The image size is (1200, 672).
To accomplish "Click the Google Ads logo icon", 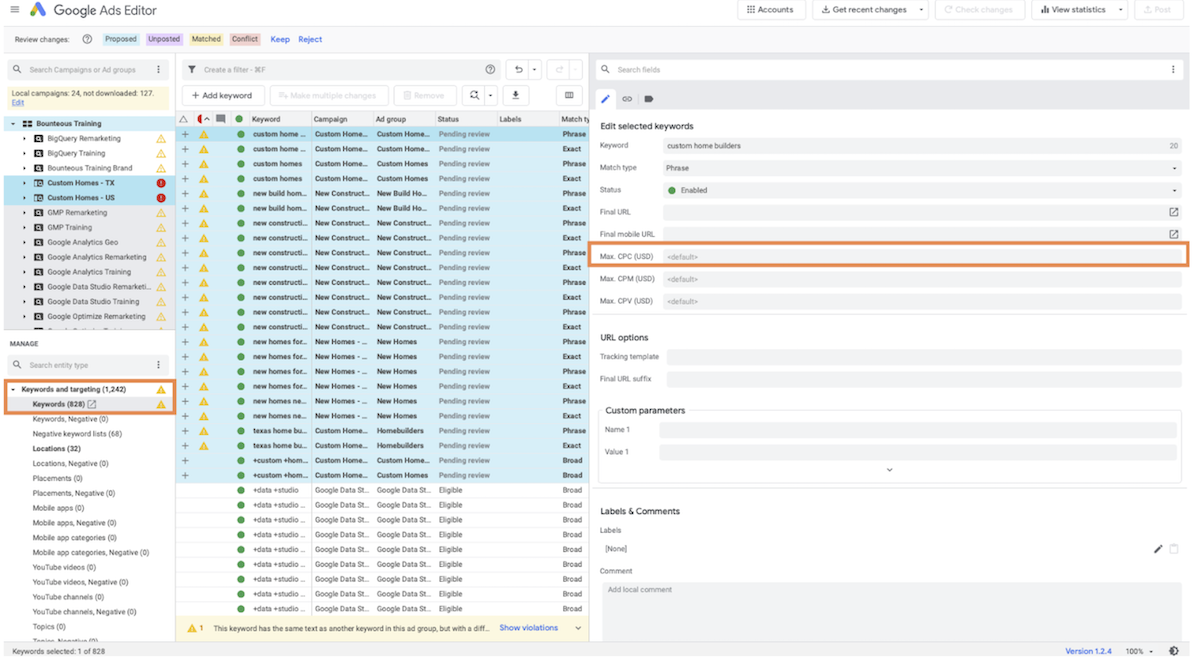I will [38, 10].
